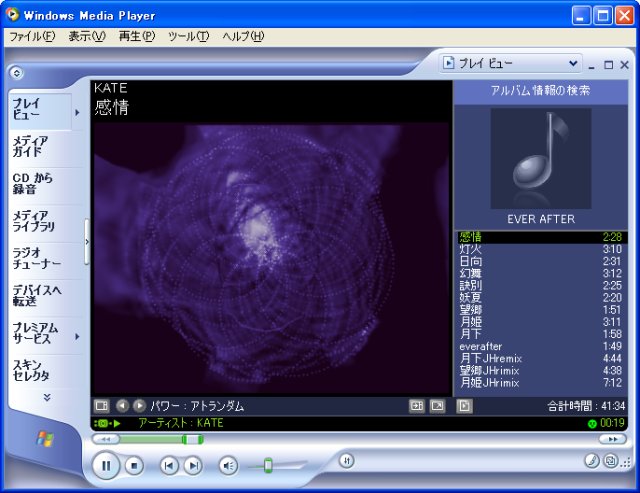Open the ファイル(F) menu
Viewport: 640px width, 493px height.
[x=32, y=37]
